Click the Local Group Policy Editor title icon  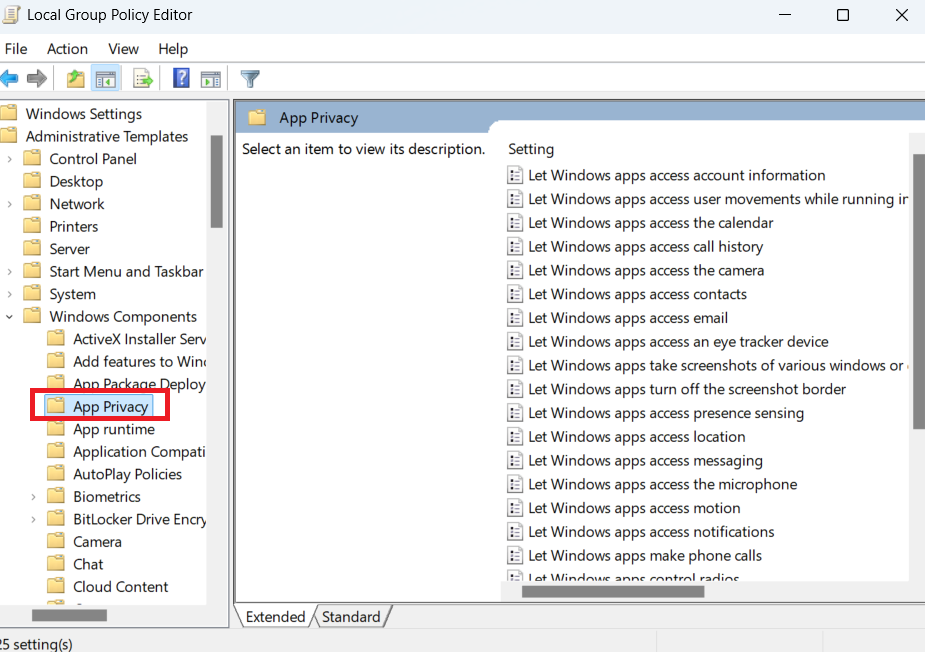coord(11,14)
